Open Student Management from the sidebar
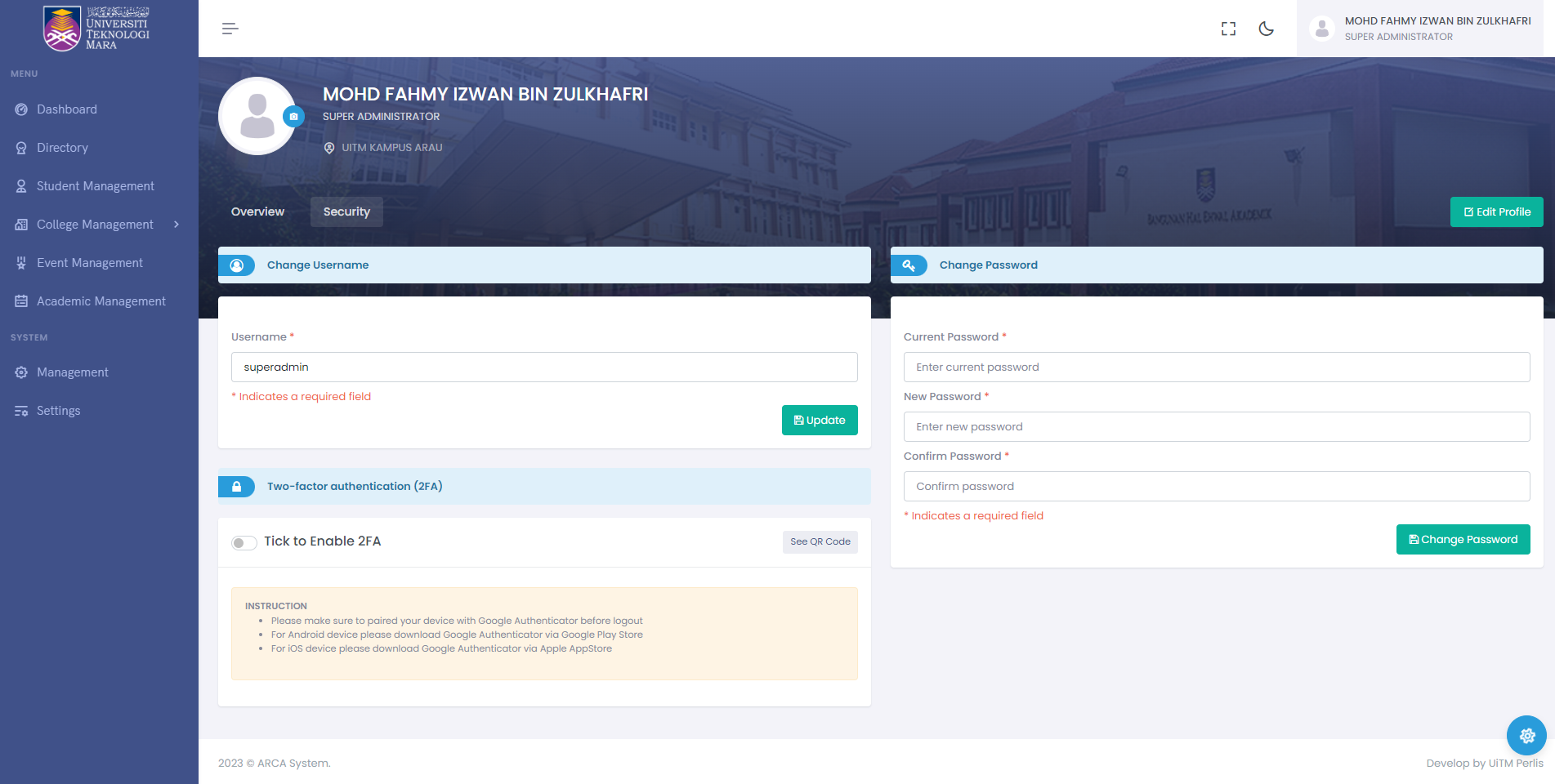 click(95, 186)
